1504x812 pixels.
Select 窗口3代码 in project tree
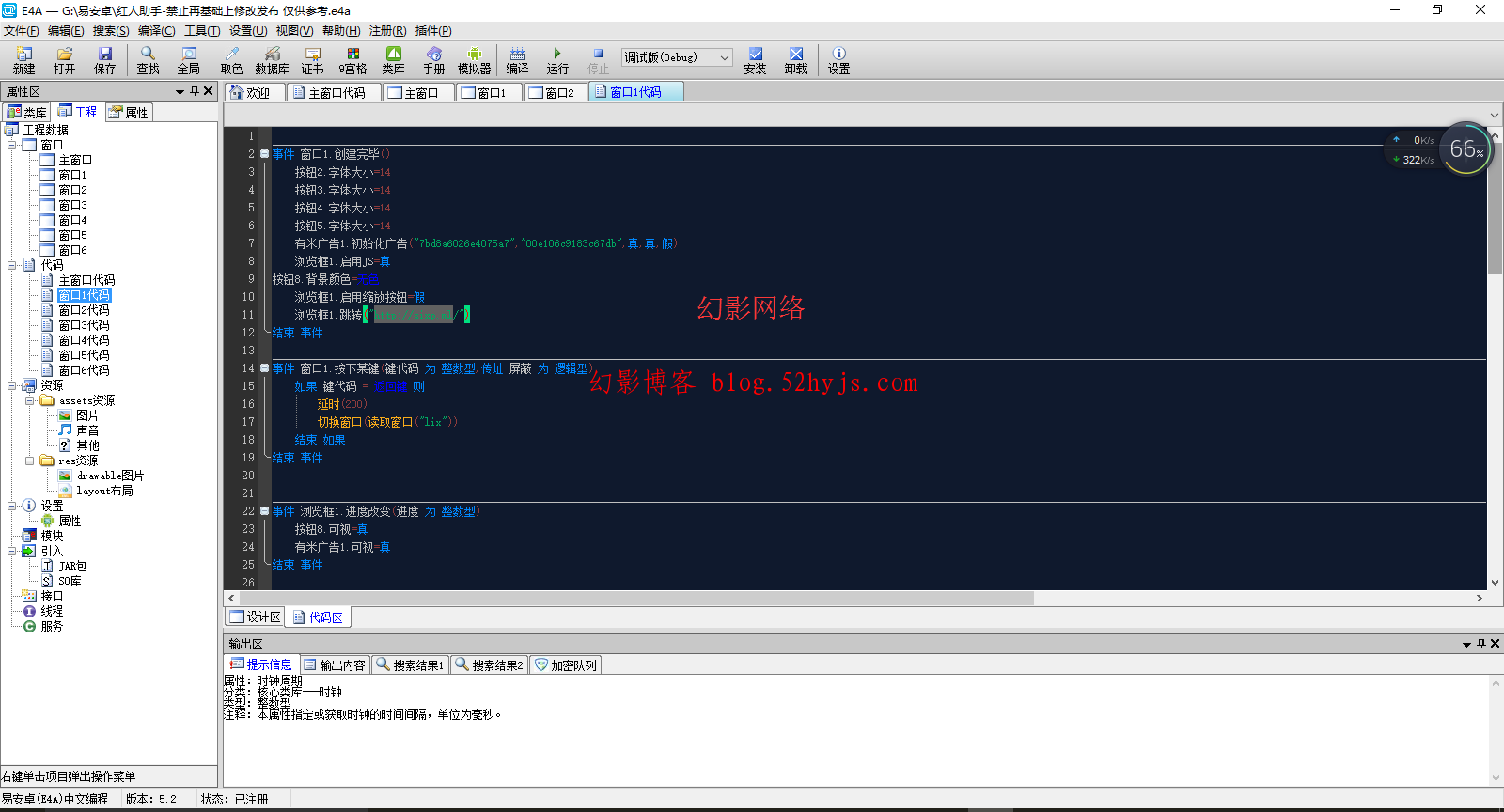tap(84, 325)
